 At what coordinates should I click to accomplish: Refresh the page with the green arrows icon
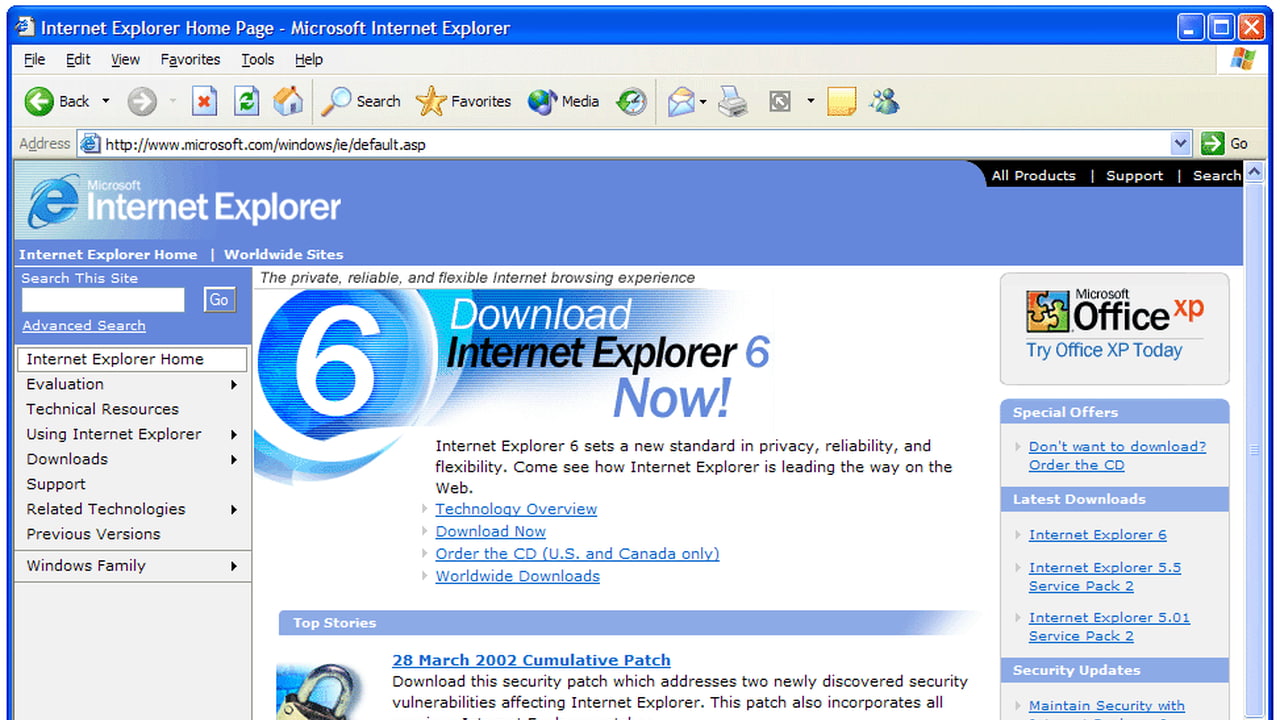[246, 101]
